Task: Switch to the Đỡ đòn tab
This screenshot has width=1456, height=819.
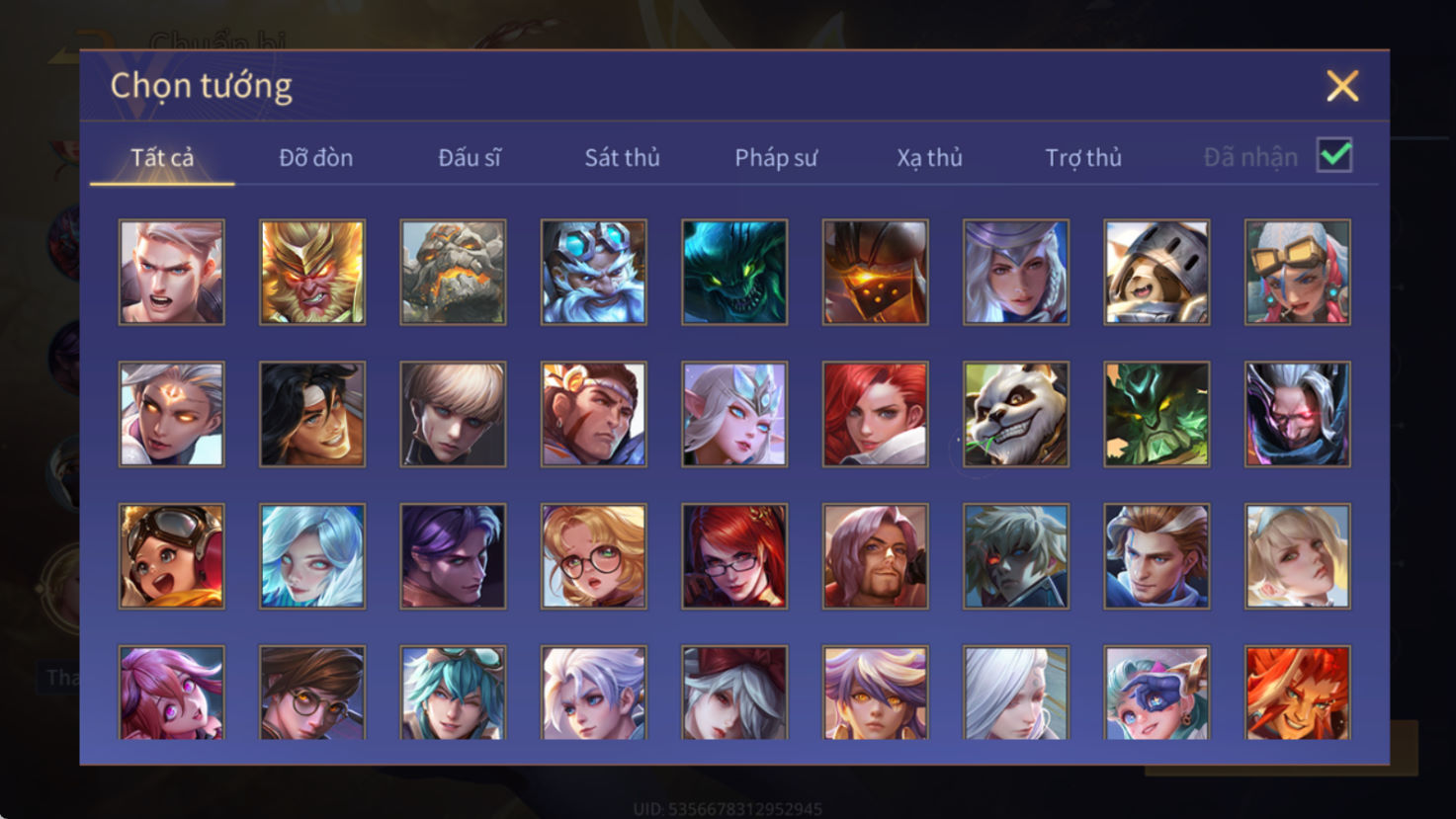Action: coord(315,158)
